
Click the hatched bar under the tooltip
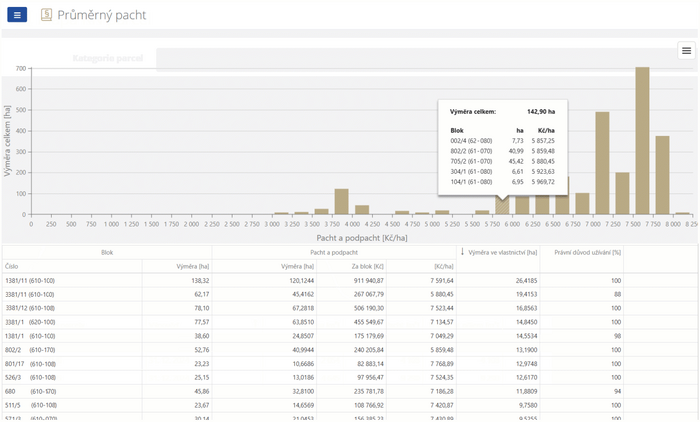(502, 206)
